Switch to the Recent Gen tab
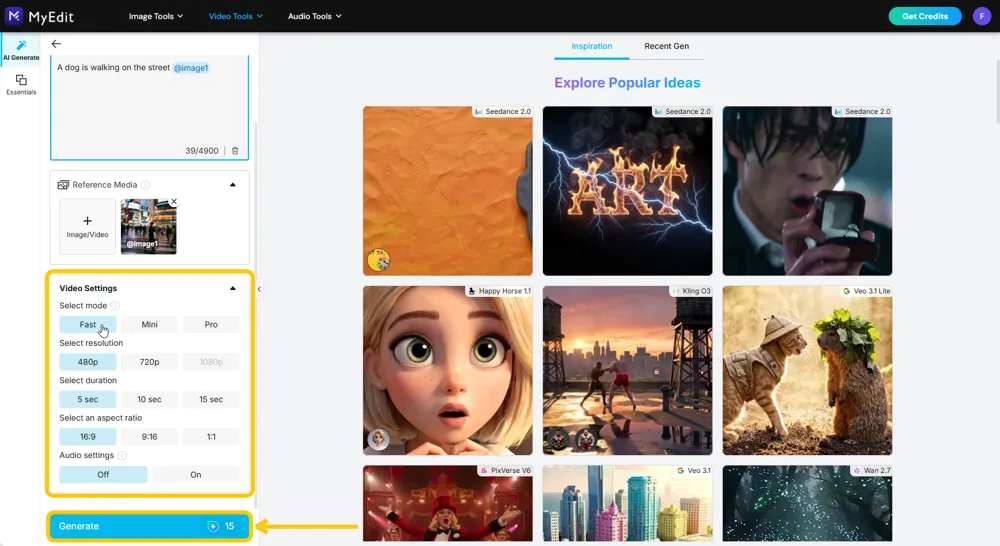 point(666,46)
